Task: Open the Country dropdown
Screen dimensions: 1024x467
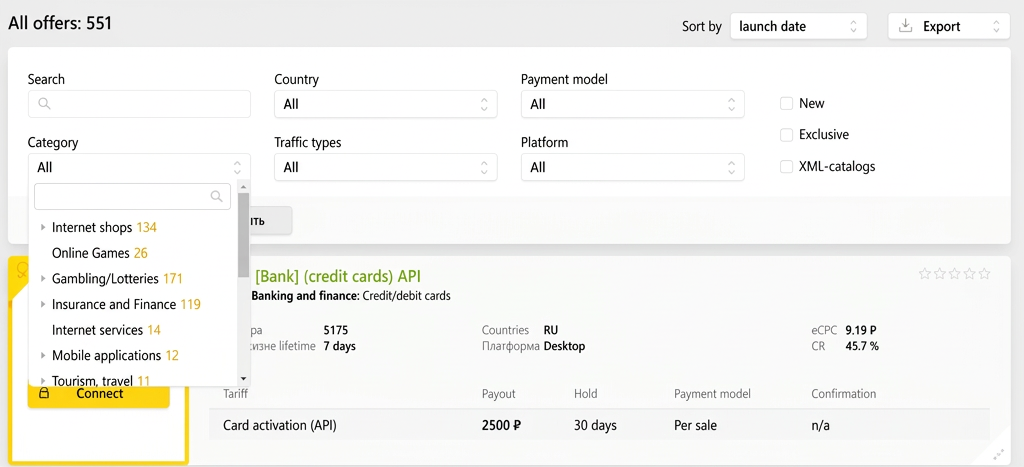Action: (x=385, y=104)
